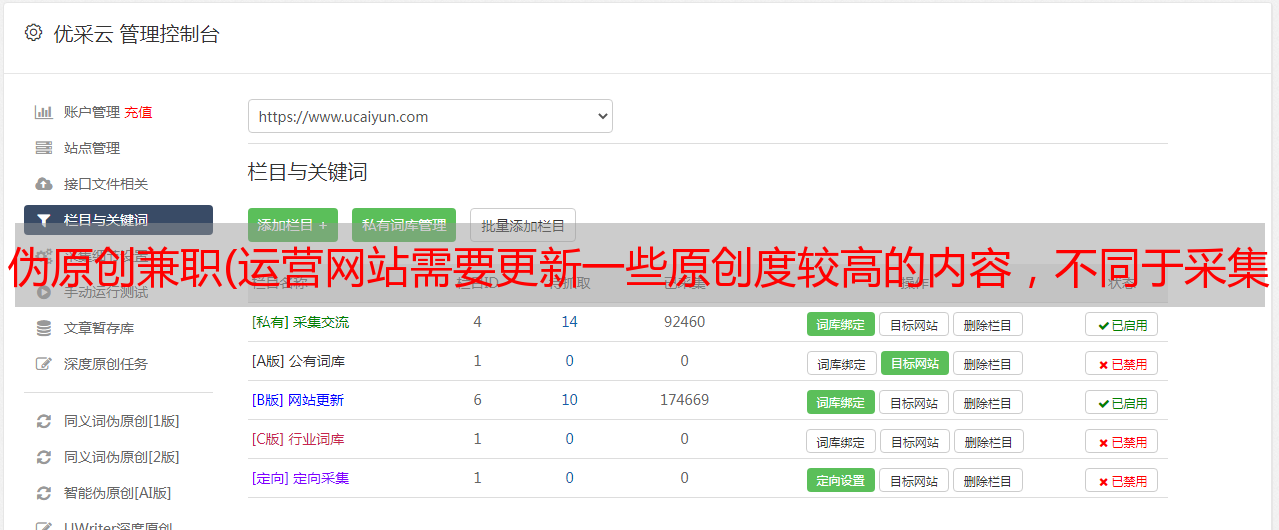Open 智能伪原创[AI版] in the sidebar
Viewport: 1279px width, 530px height.
click(118, 493)
